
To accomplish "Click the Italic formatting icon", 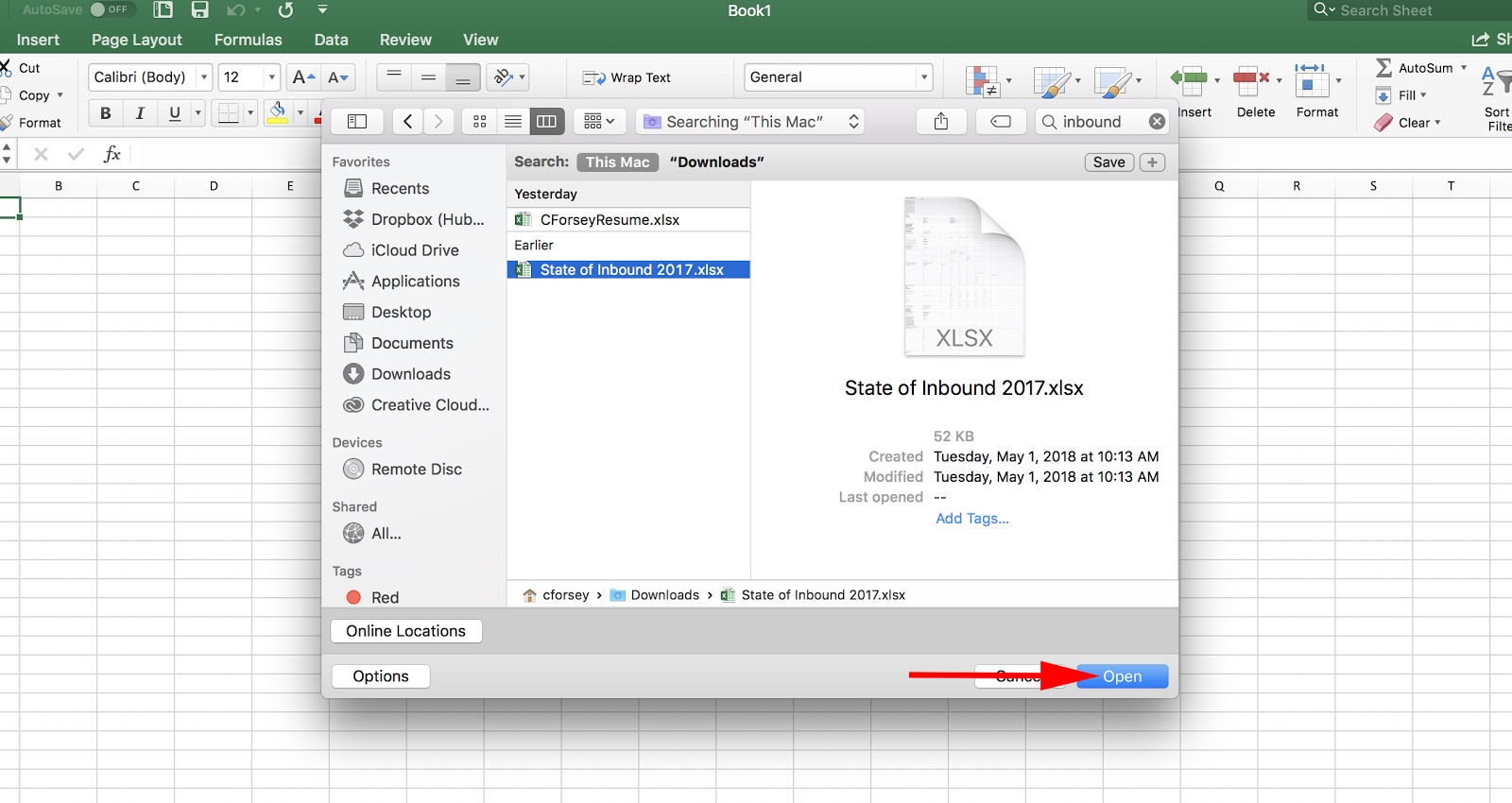I will [140, 113].
